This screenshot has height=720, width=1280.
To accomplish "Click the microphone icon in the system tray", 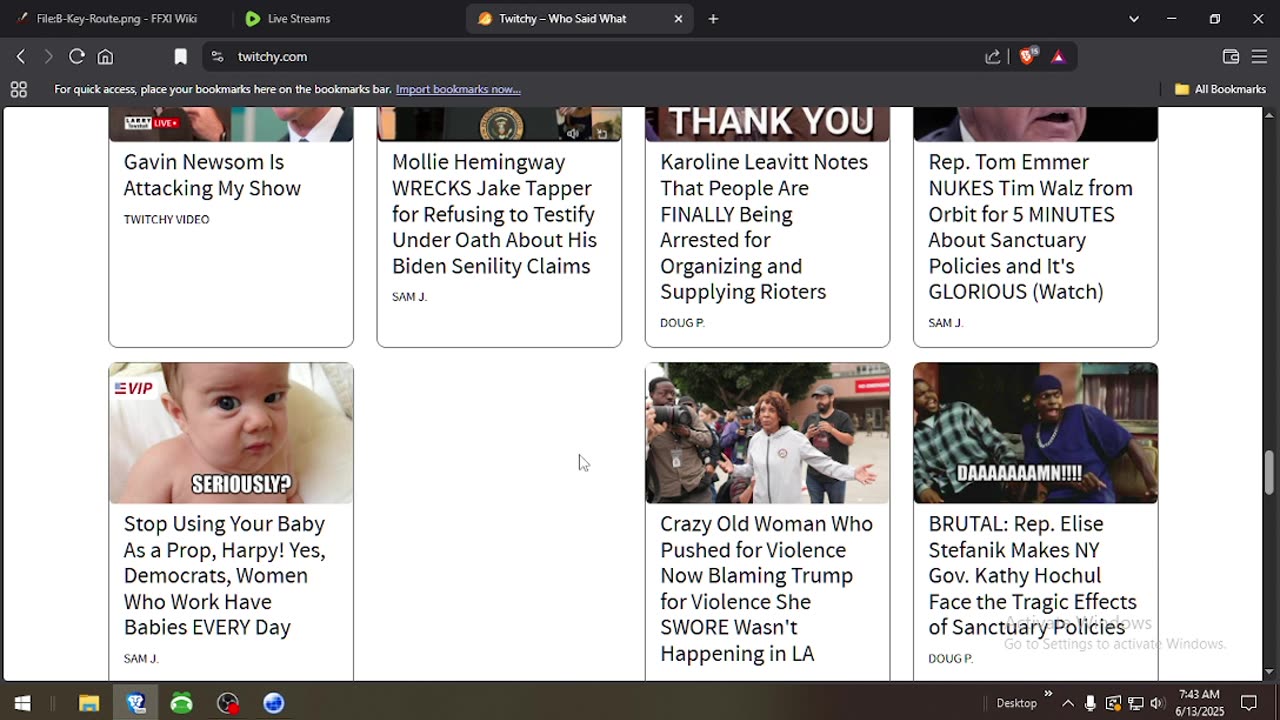I will click(1090, 703).
